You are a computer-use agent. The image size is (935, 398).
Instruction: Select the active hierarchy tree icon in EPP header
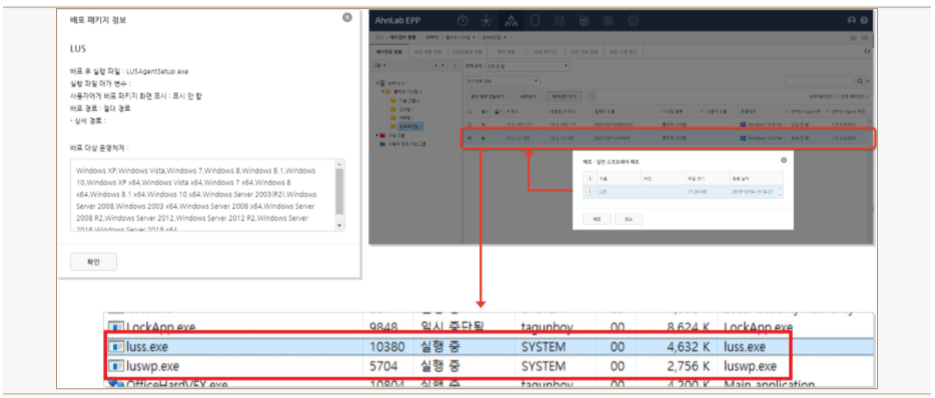[x=511, y=20]
